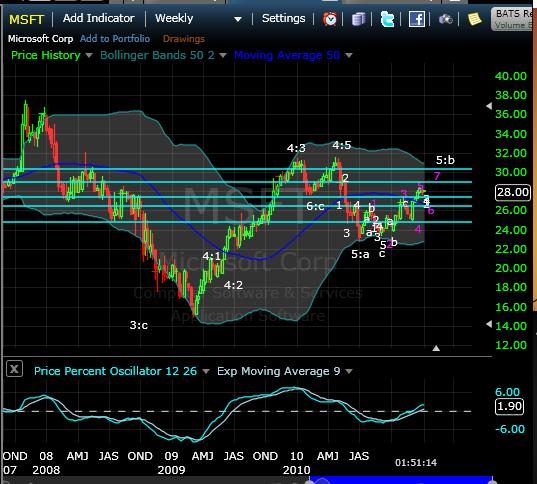Click the Microsoft Corp company name
The image size is (537, 484).
40,39
